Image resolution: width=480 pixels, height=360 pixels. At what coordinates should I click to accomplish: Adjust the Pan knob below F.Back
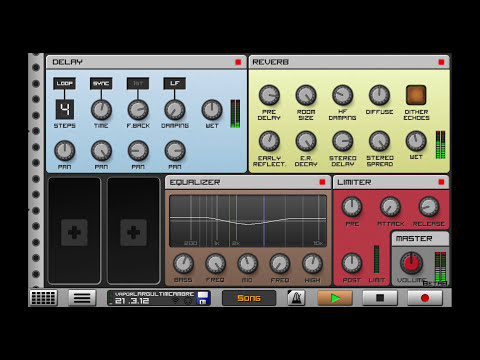pyautogui.click(x=138, y=151)
